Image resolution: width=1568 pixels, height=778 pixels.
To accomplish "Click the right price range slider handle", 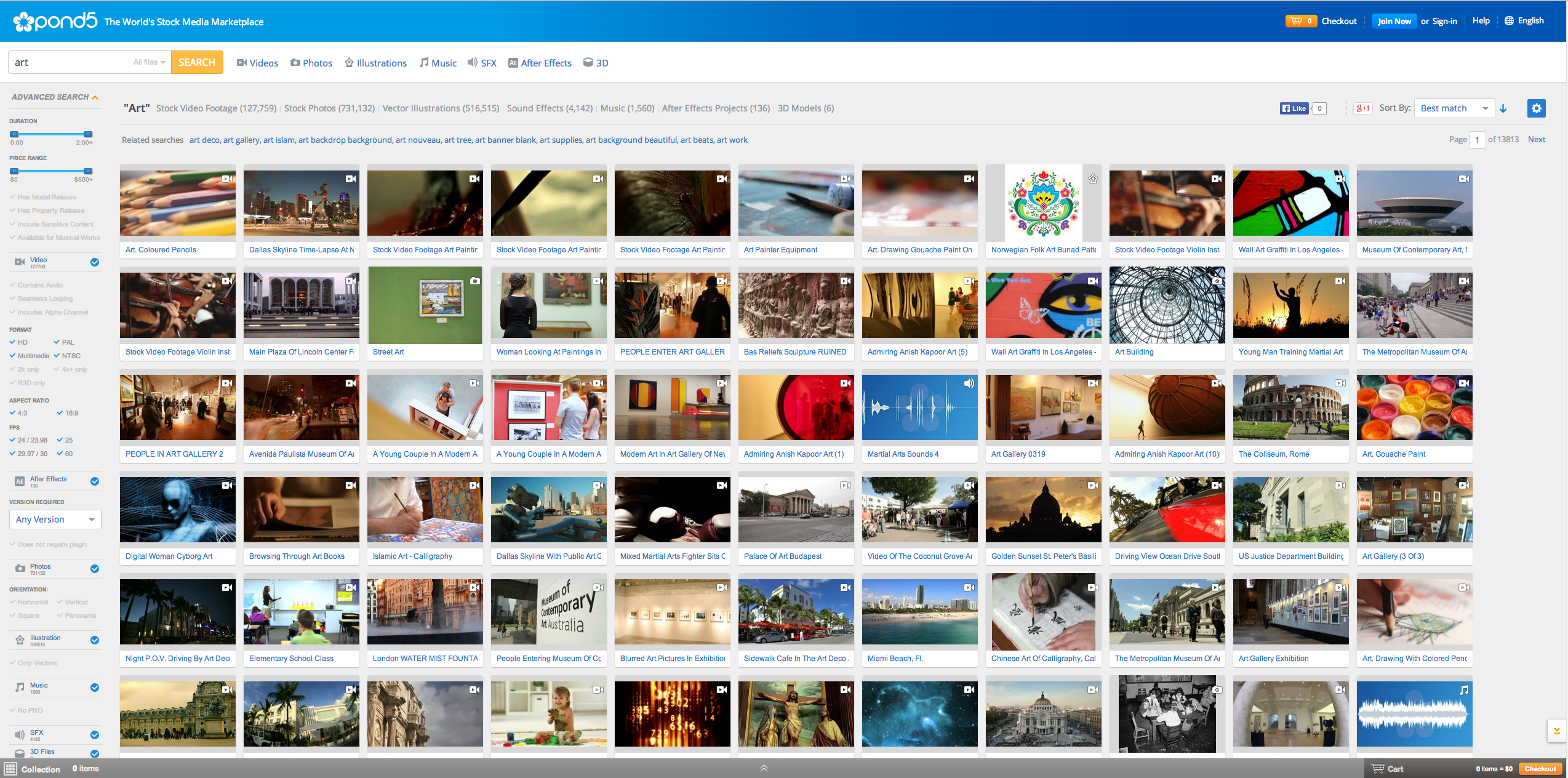I will tap(88, 170).
